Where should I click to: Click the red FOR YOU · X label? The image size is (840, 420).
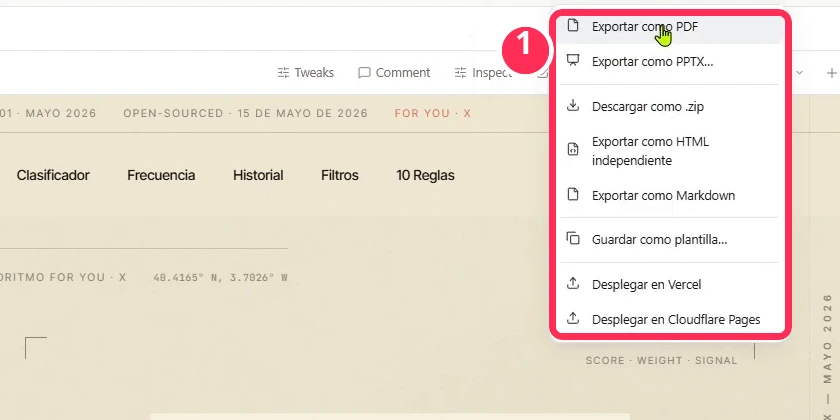pos(433,114)
